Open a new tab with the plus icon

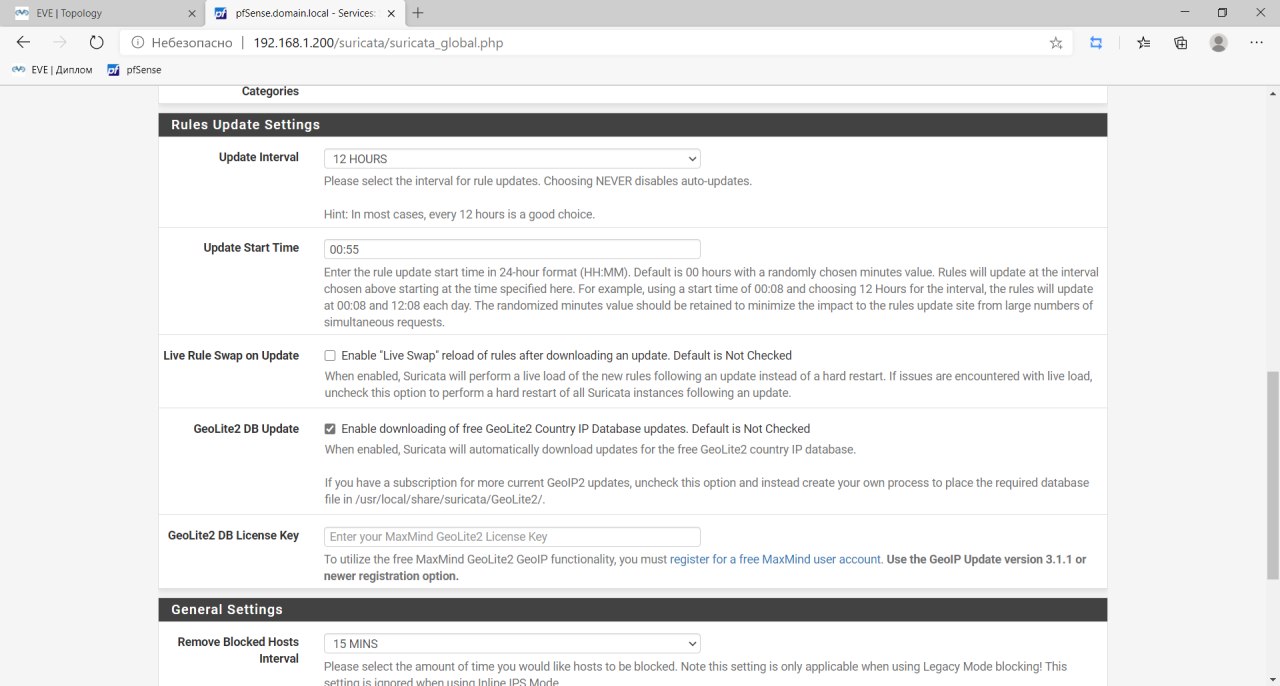tap(418, 13)
